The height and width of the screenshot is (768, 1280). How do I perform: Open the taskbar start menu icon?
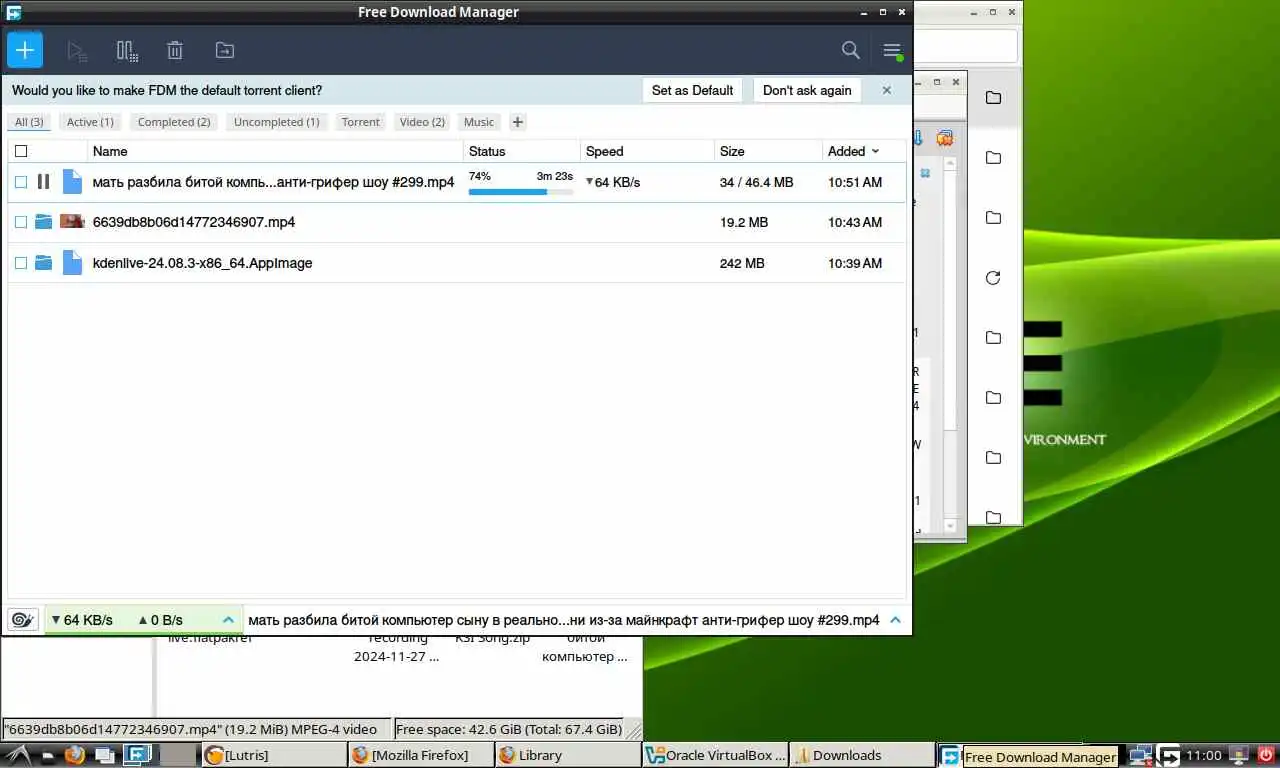tap(20, 755)
